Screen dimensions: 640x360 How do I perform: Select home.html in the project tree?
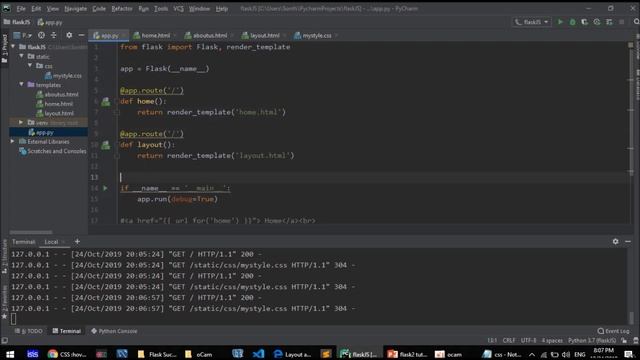tap(55, 104)
